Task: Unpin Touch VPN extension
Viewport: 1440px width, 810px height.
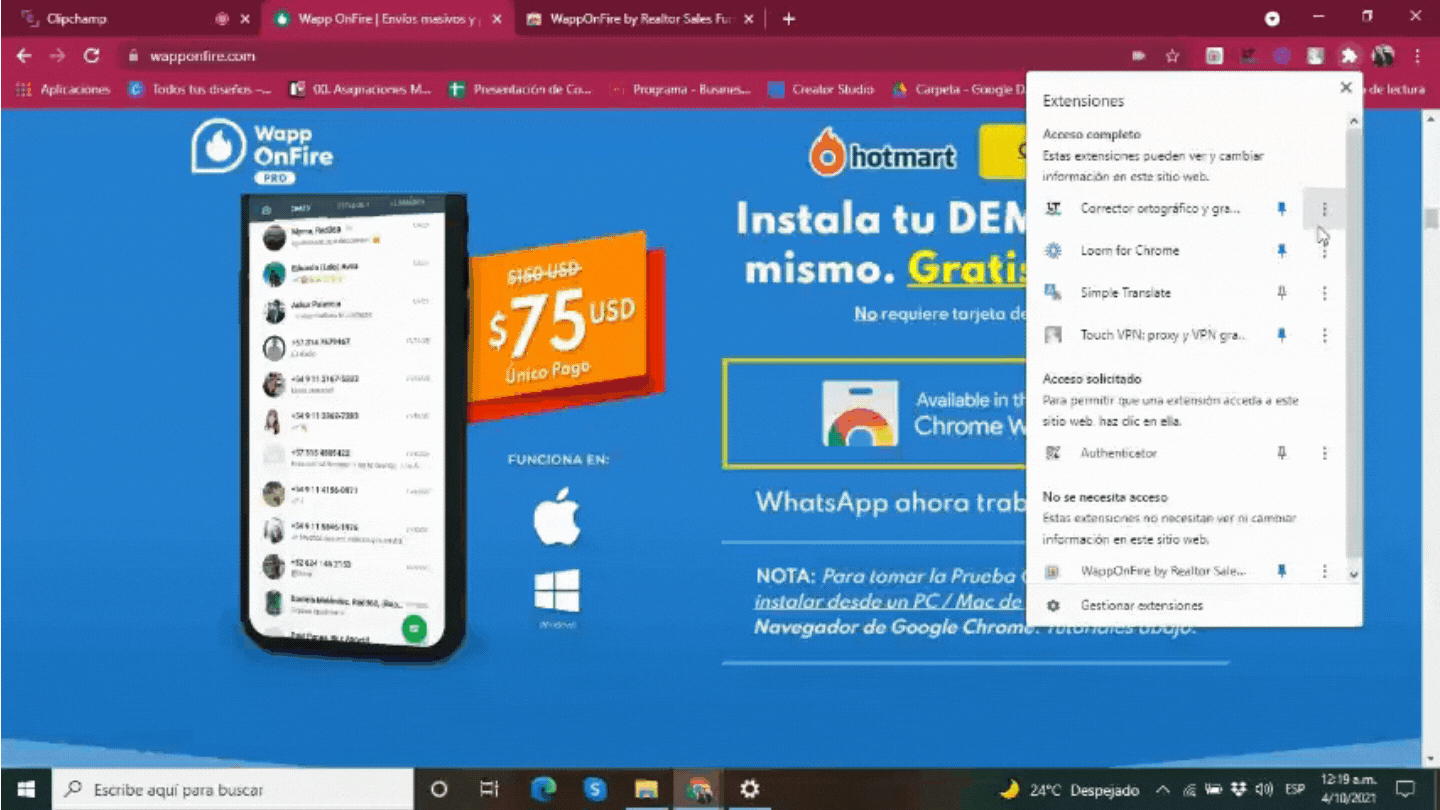Action: point(1281,335)
